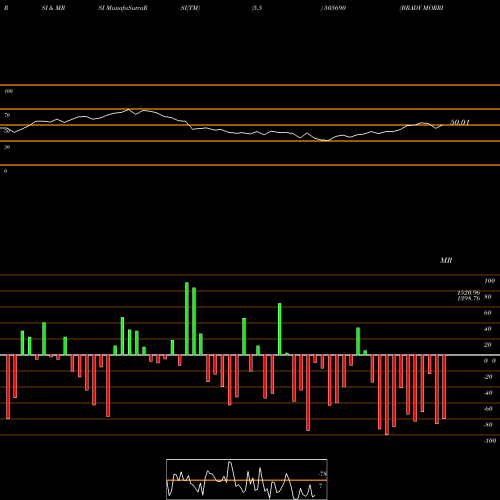500x500 pixels.
Task: Click the '80' MR axis label
Action: pyautogui.click(x=488, y=297)
